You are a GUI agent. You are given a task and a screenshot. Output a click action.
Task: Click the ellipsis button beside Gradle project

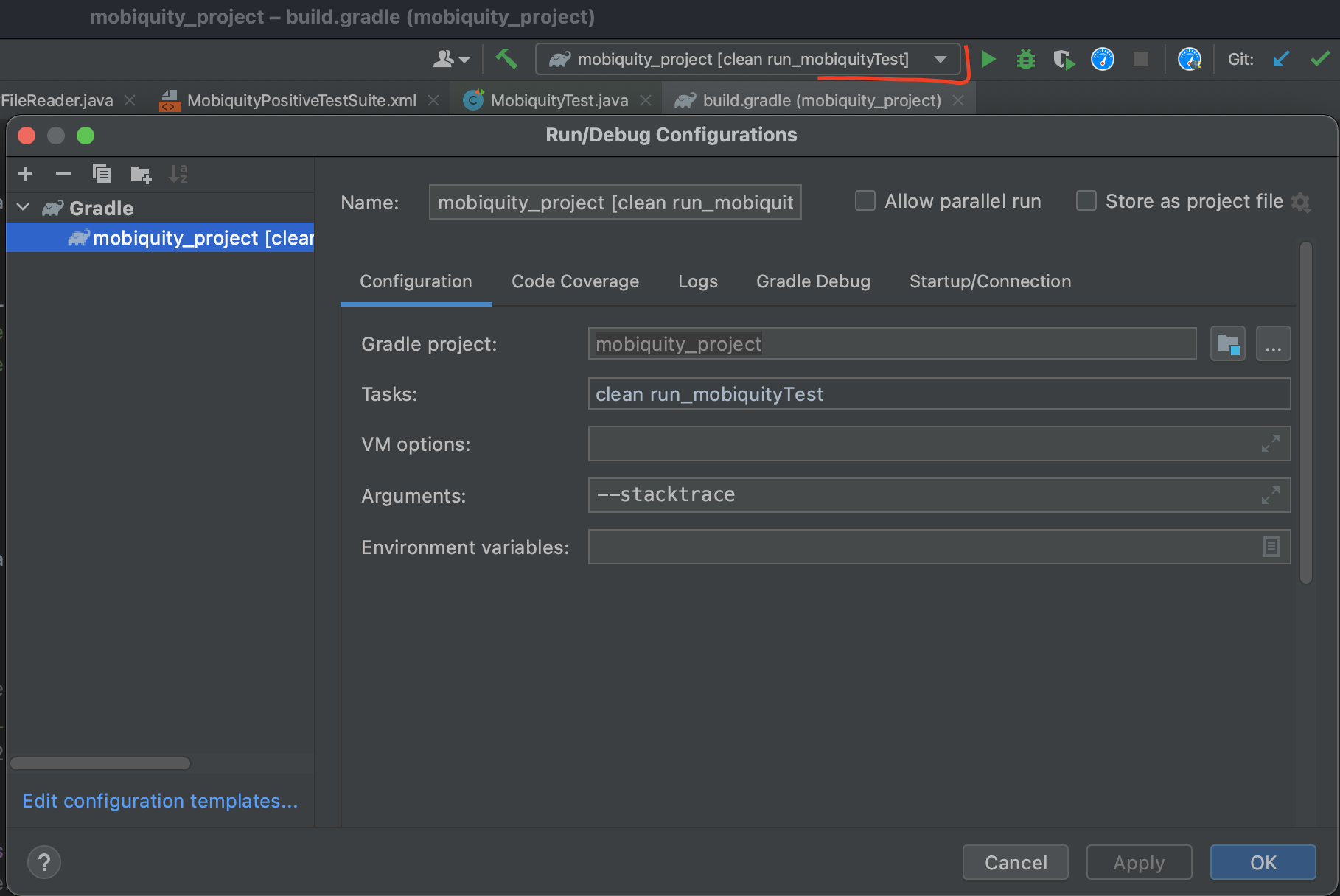(1274, 344)
